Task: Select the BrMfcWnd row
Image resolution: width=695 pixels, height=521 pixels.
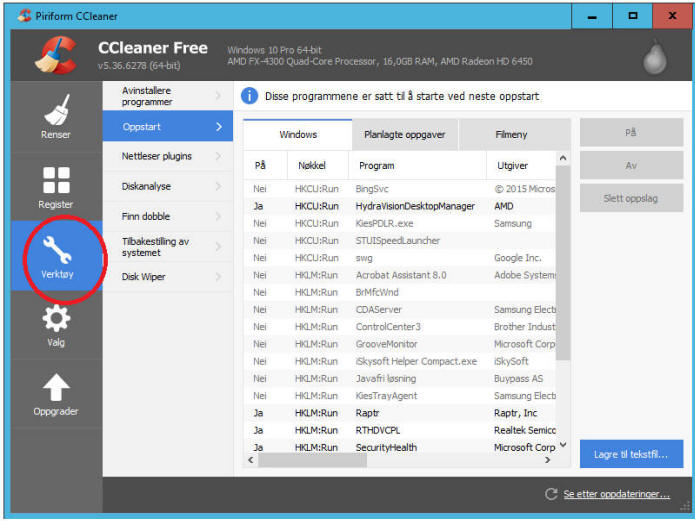Action: (x=400, y=292)
